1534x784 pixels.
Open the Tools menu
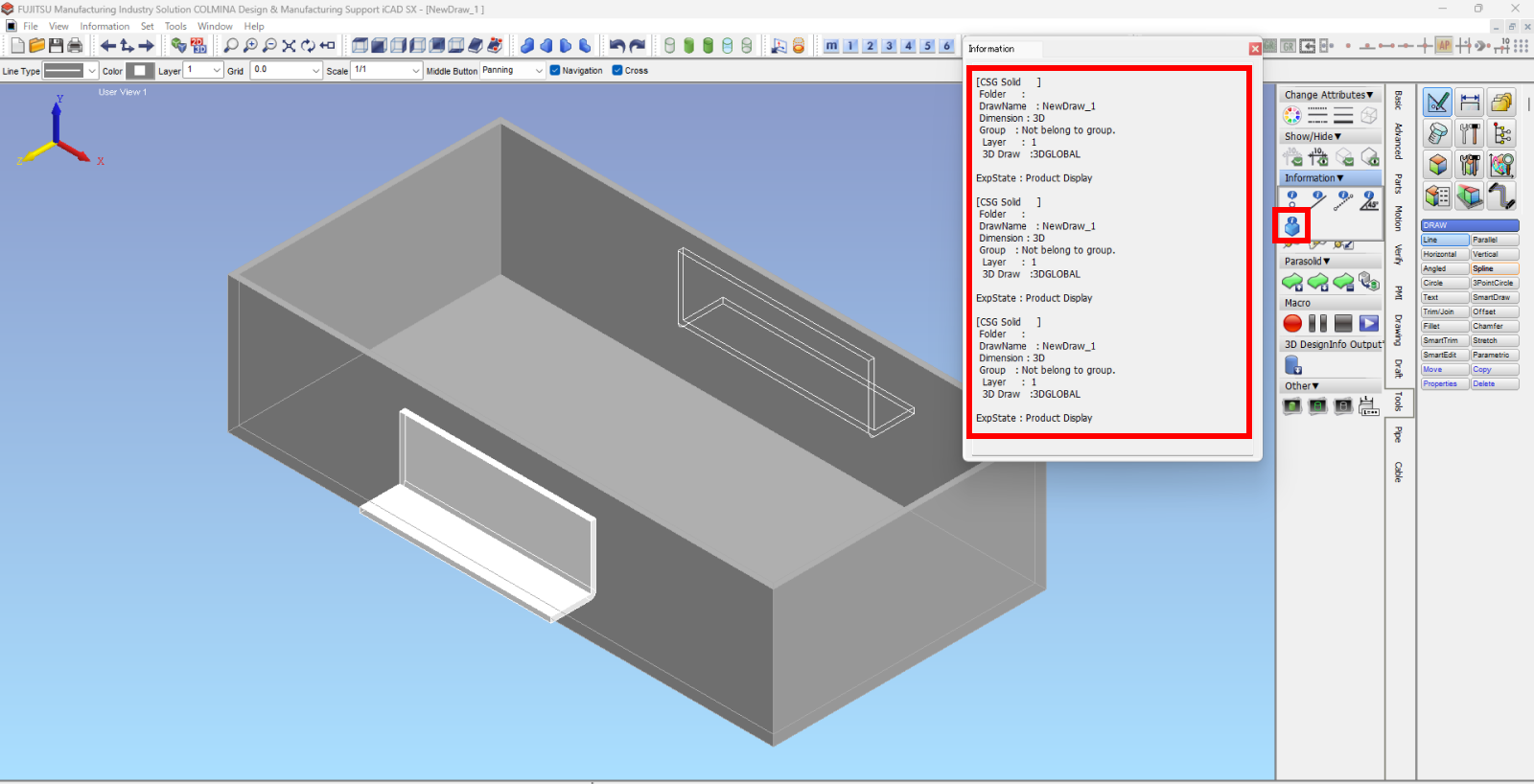coord(175,26)
